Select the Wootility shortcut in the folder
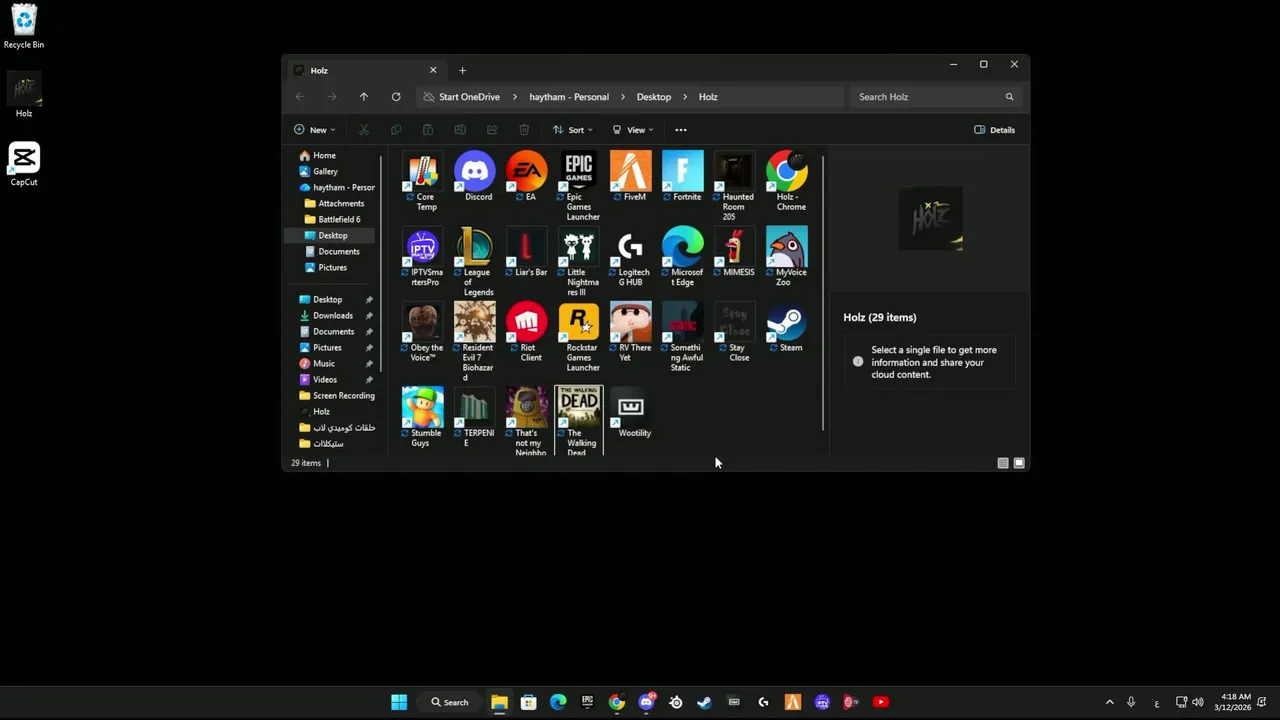The image size is (1280, 720). coord(631,412)
